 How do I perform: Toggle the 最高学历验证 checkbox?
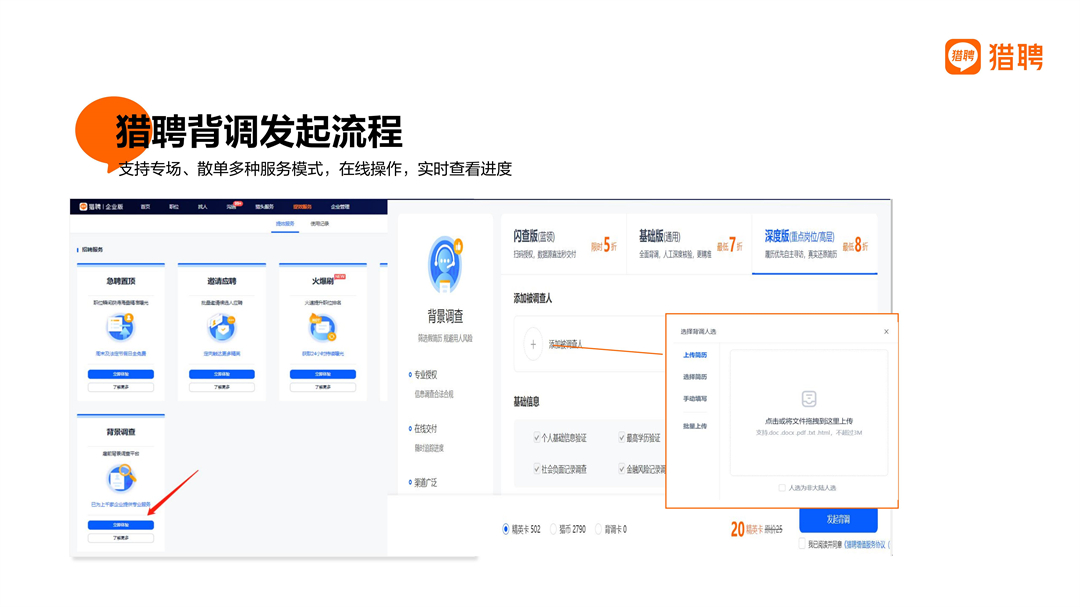click(x=621, y=438)
